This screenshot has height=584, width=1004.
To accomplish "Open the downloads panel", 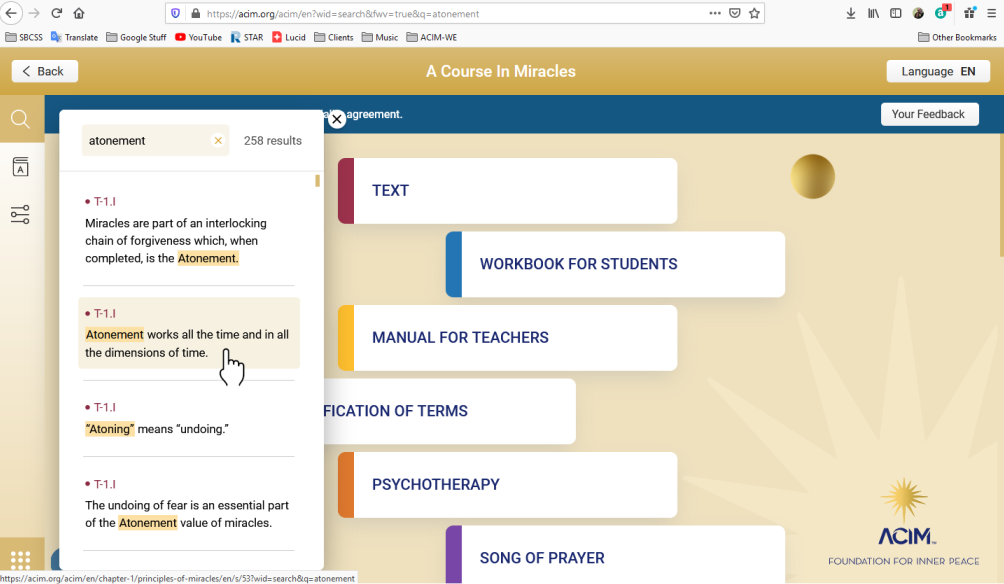I will tap(851, 13).
